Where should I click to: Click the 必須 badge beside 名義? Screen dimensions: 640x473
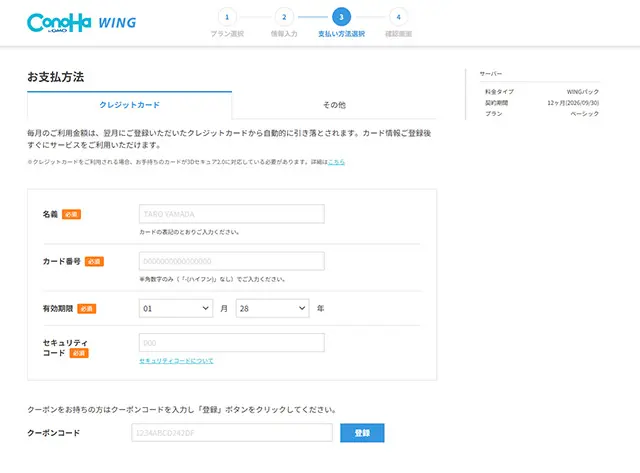[x=71, y=214]
